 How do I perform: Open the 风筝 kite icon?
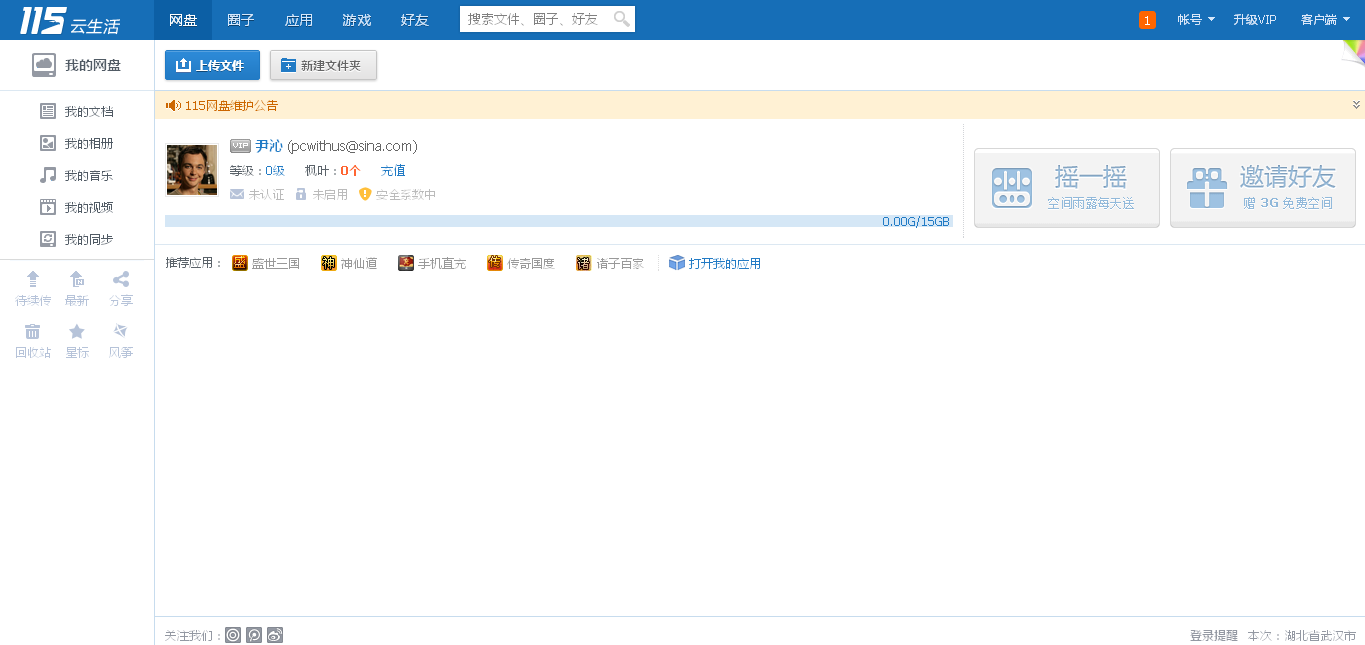coord(121,341)
